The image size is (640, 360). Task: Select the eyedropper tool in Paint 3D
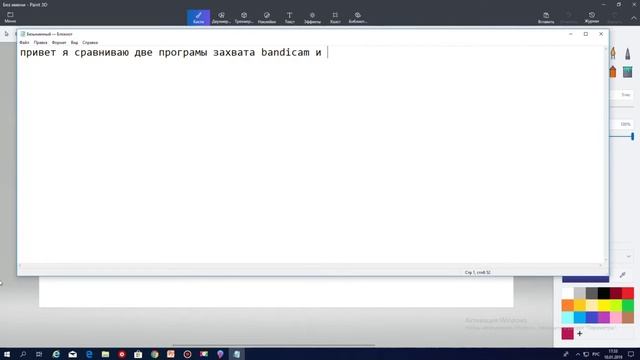[x=622, y=275]
